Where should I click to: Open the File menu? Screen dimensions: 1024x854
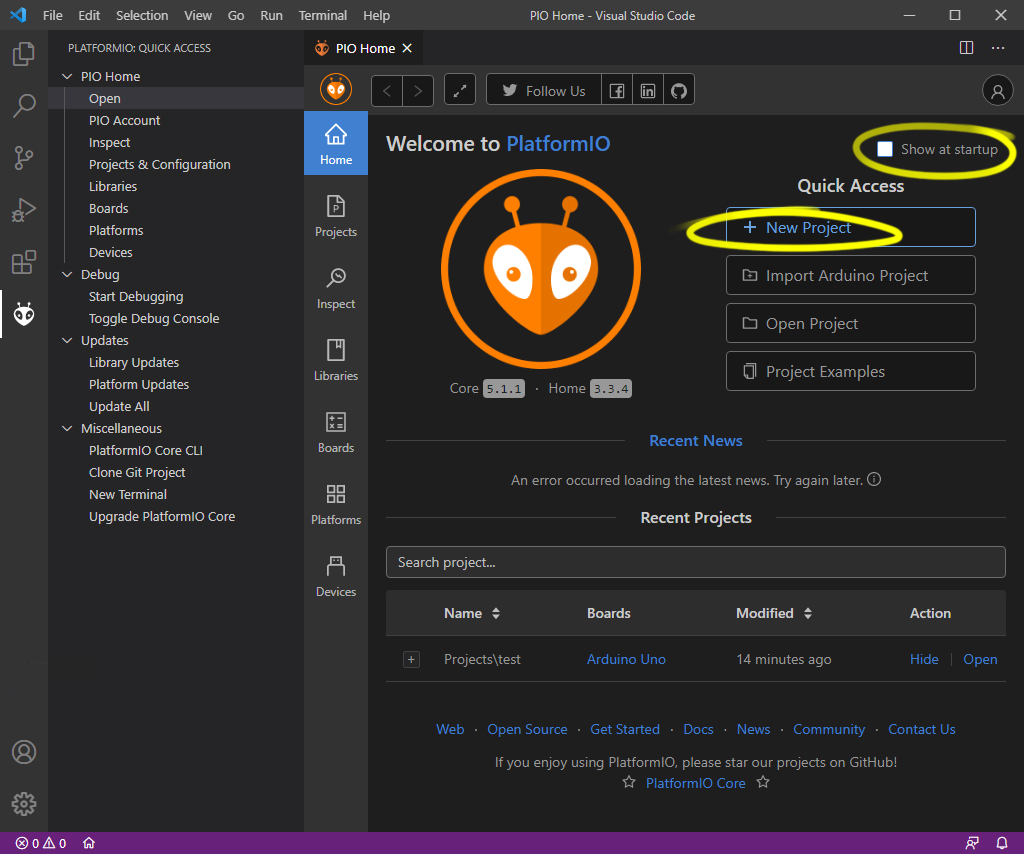[52, 15]
